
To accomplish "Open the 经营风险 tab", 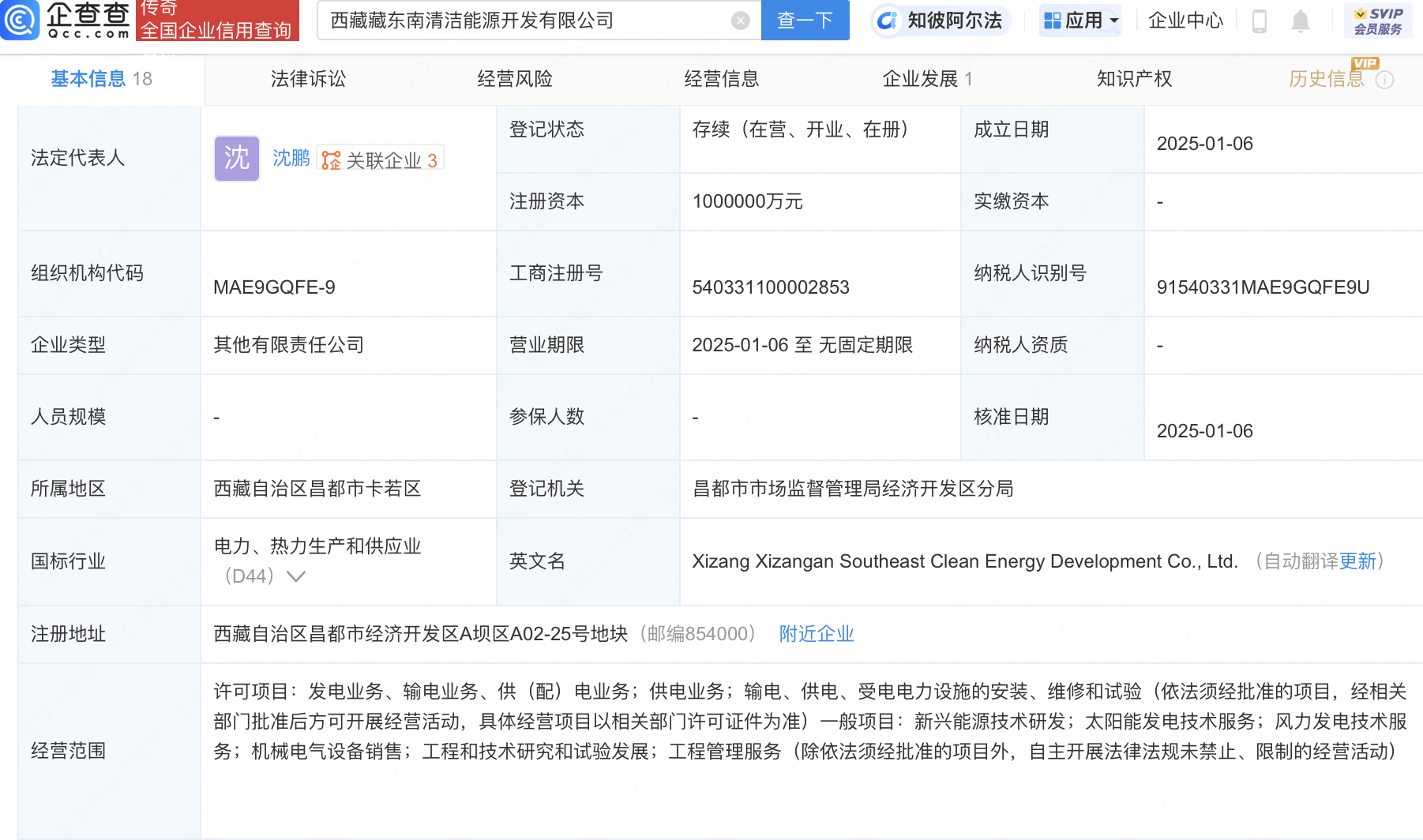I will tap(515, 79).
